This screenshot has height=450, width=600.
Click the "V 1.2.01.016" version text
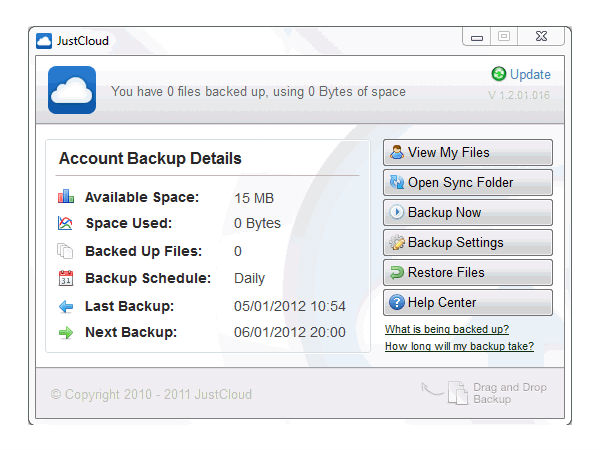pos(519,95)
